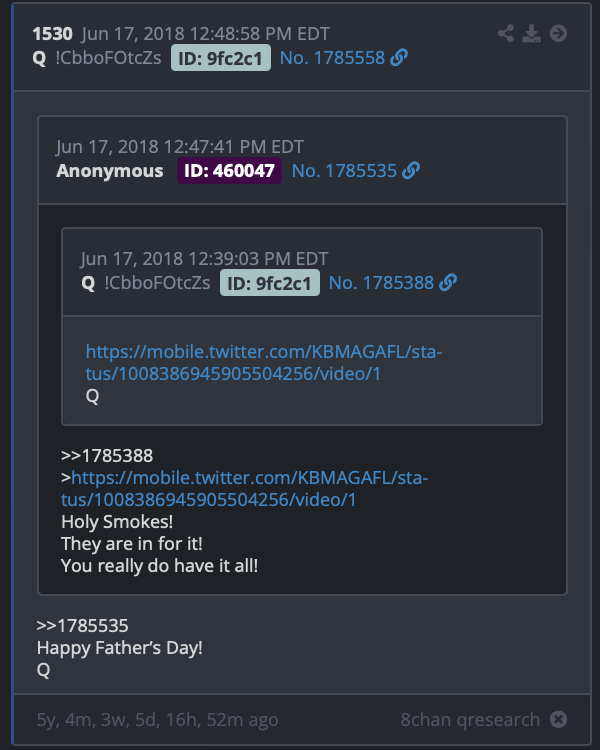Click the >>1785388 reply reference

coord(107,455)
